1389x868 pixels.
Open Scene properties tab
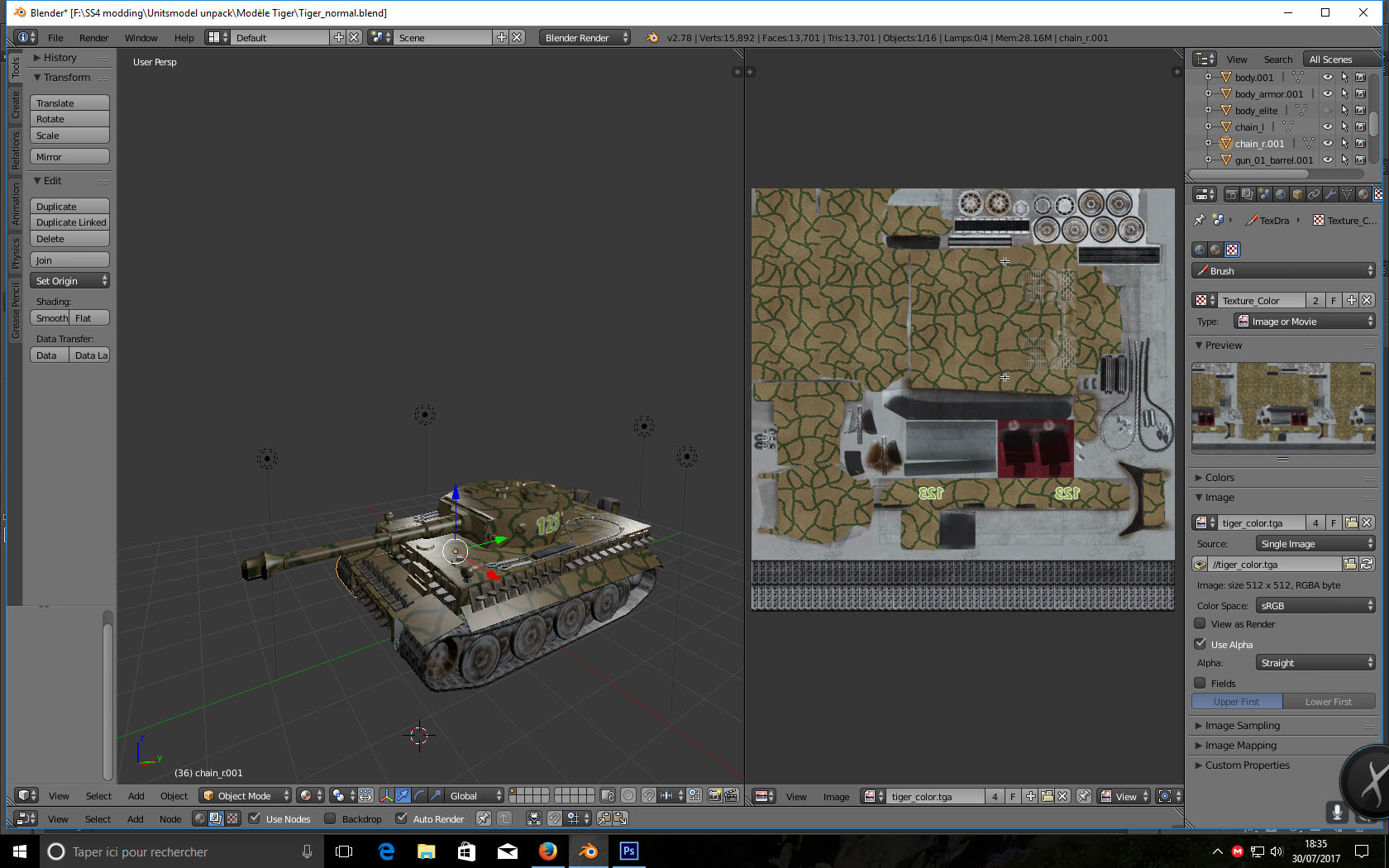[1264, 194]
